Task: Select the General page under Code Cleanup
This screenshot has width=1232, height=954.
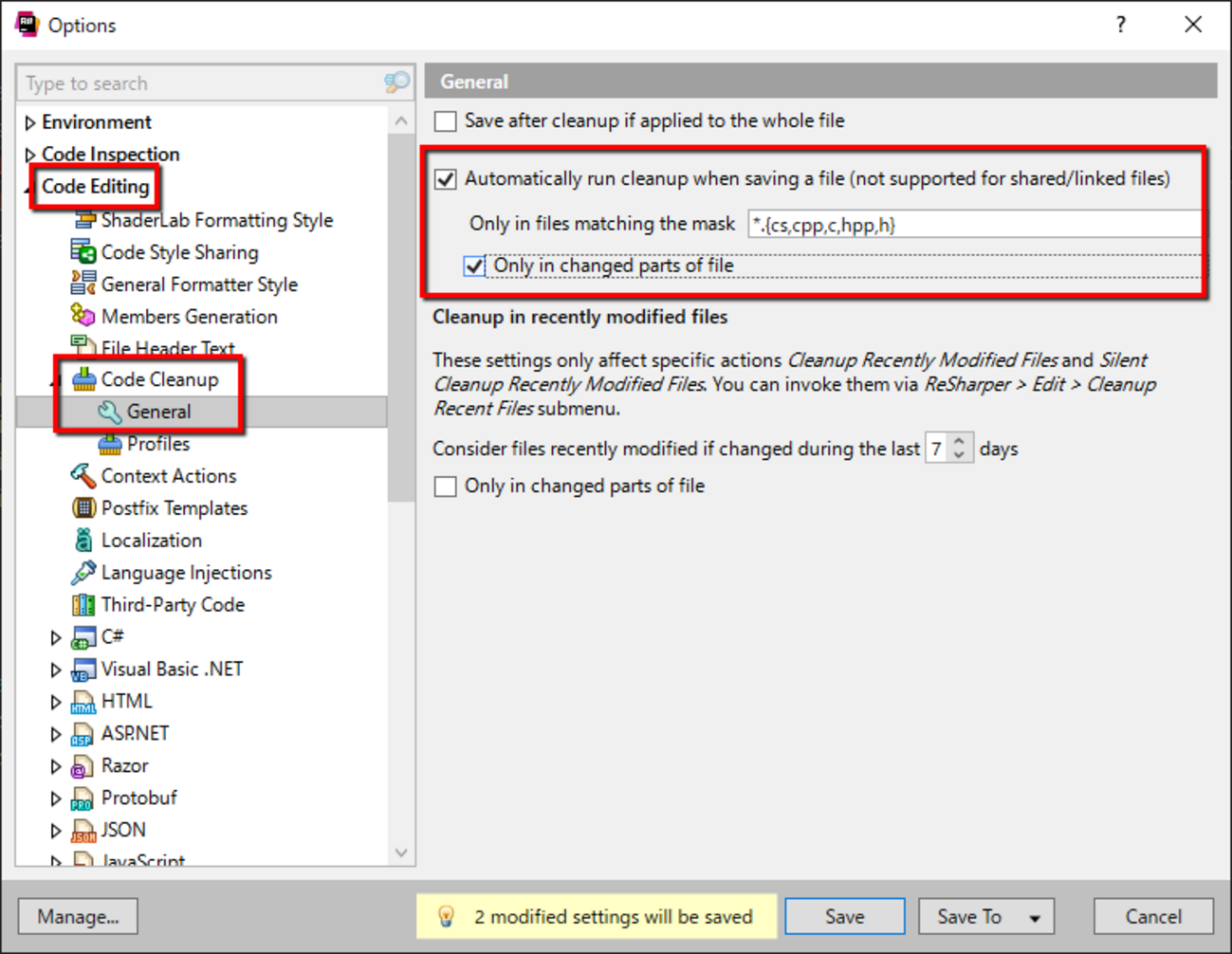Action: pos(156,411)
